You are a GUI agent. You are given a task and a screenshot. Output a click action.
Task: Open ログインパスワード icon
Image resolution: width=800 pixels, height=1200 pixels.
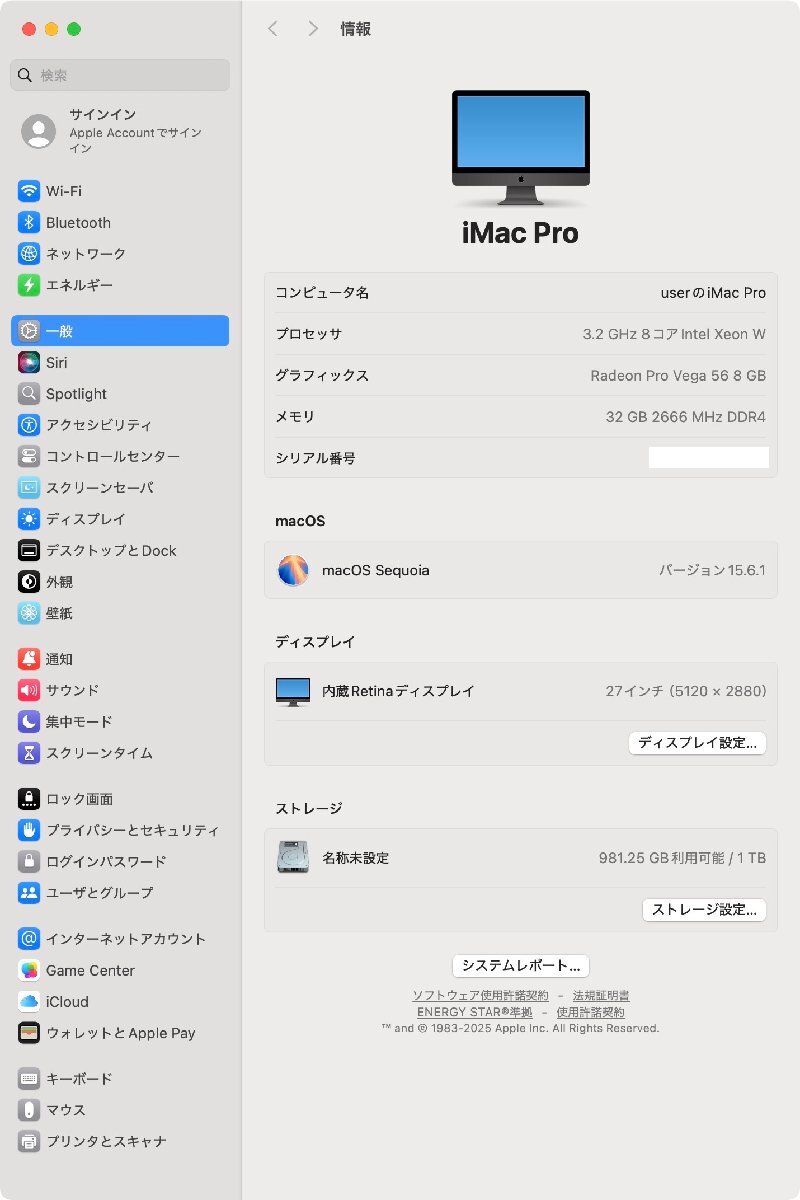[x=29, y=861]
